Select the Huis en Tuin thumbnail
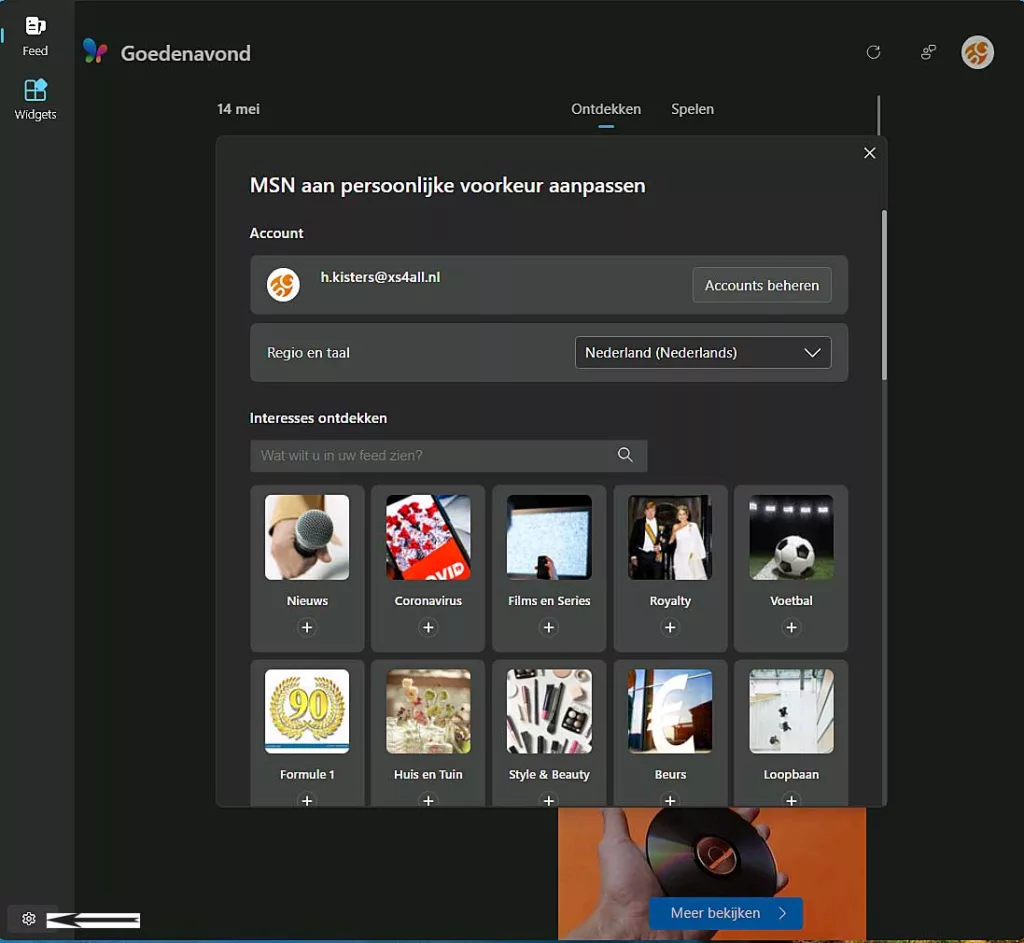 coord(428,711)
